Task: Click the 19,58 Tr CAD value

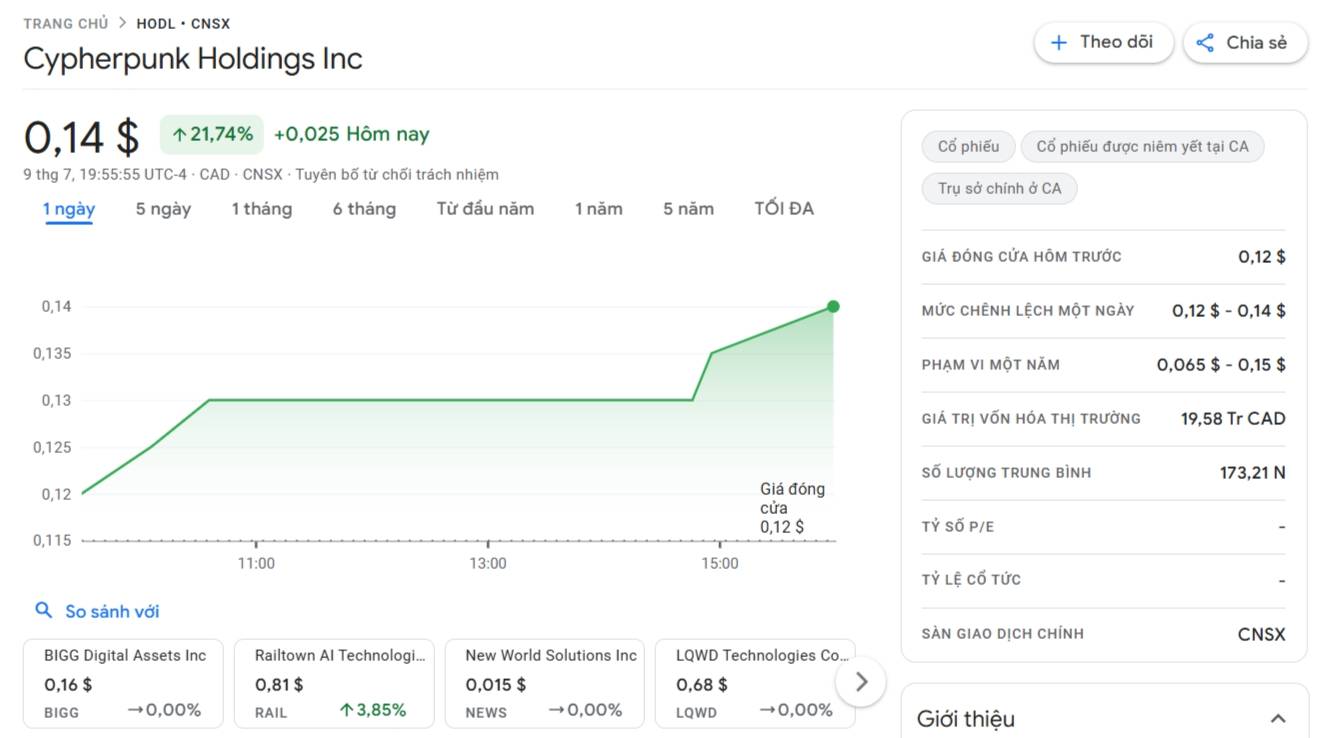Action: pyautogui.click(x=1233, y=419)
